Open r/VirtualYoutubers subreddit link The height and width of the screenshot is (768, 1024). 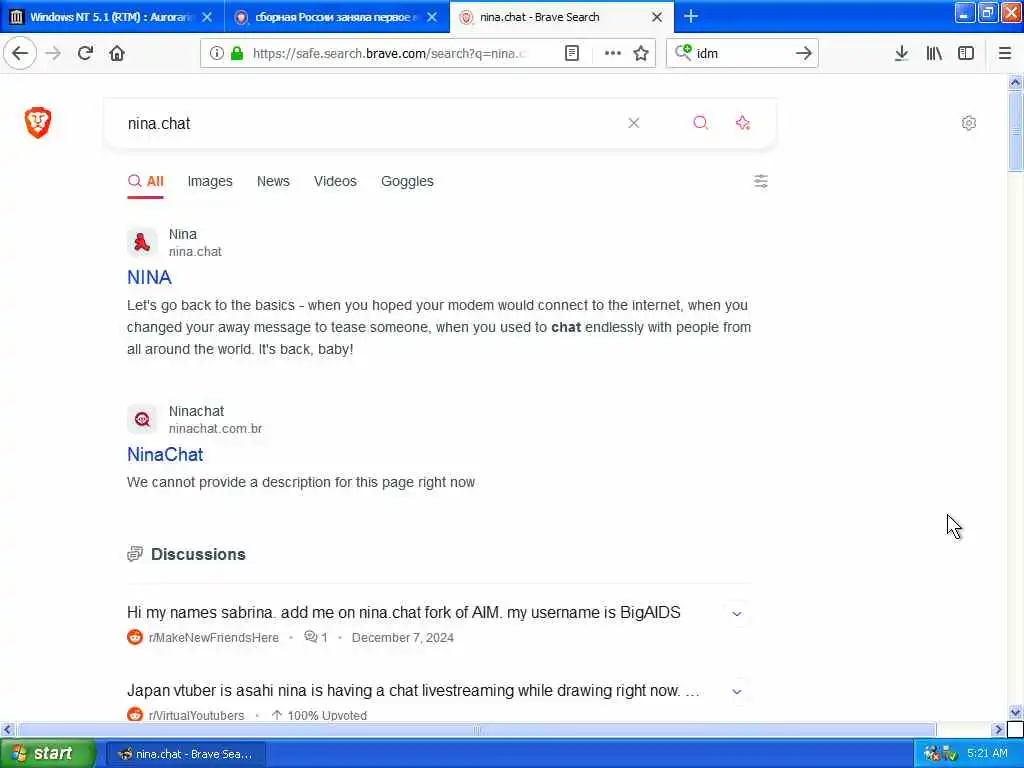197,715
